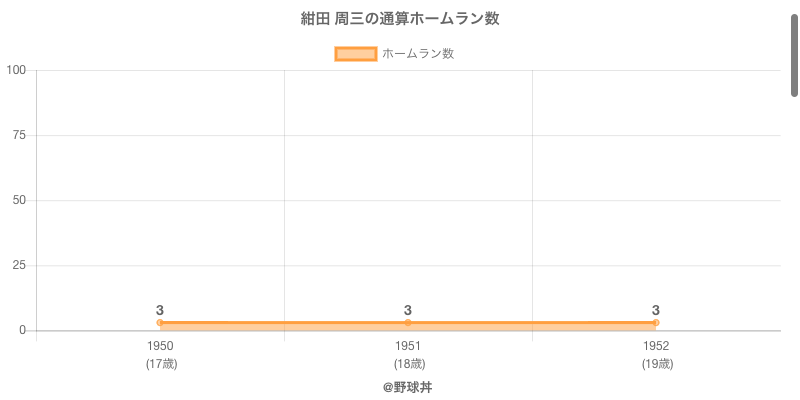Viewport: 800px width, 400px height.
Task: Click the value label 3 above 1952
Action: (656, 310)
